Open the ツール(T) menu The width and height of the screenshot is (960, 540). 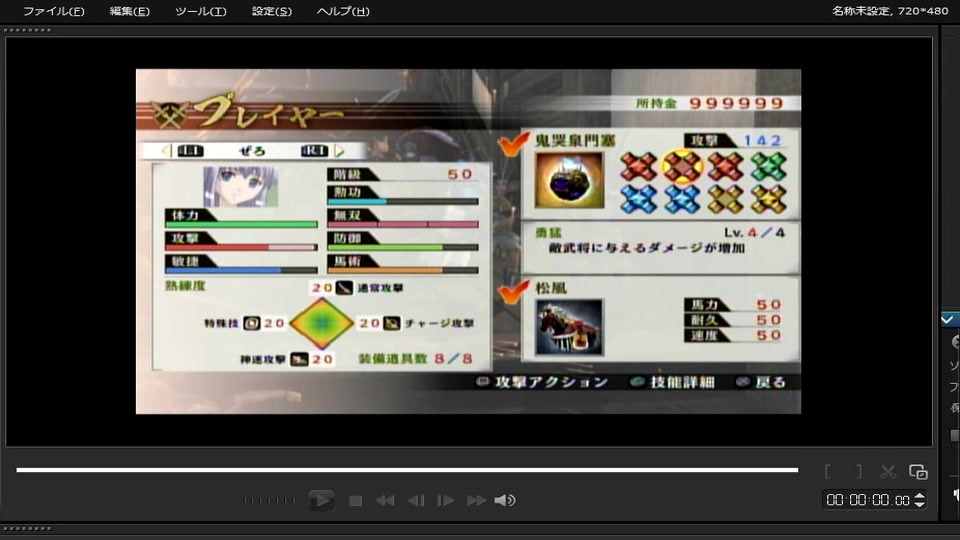(200, 11)
